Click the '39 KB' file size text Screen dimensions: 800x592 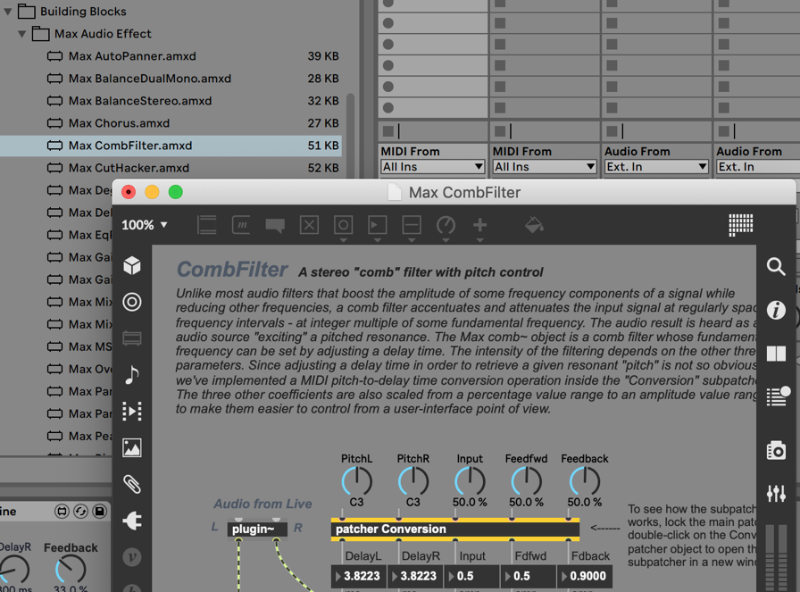[x=323, y=56]
